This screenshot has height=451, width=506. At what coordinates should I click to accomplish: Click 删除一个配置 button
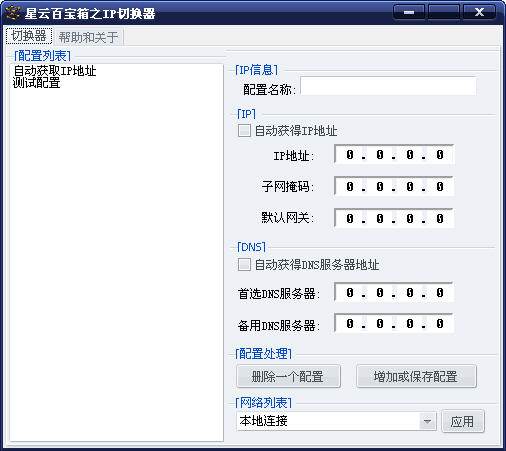(288, 377)
